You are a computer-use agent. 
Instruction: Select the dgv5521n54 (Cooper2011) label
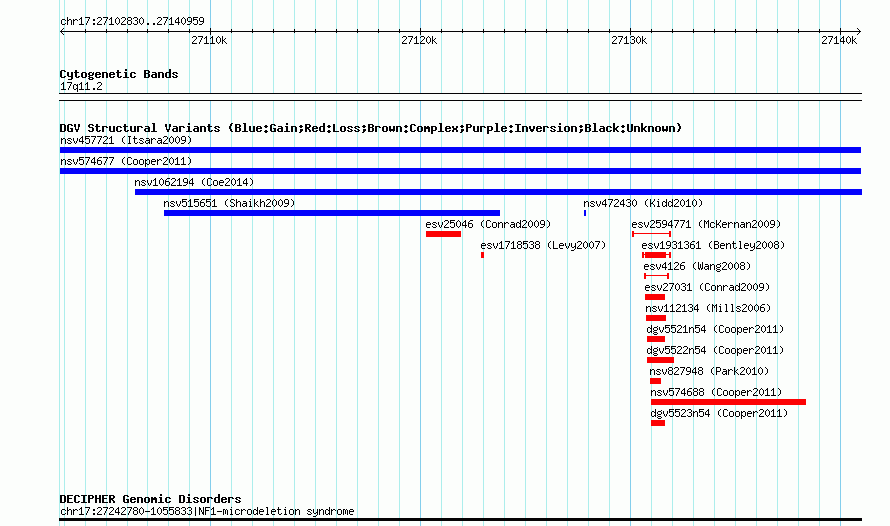[715, 329]
